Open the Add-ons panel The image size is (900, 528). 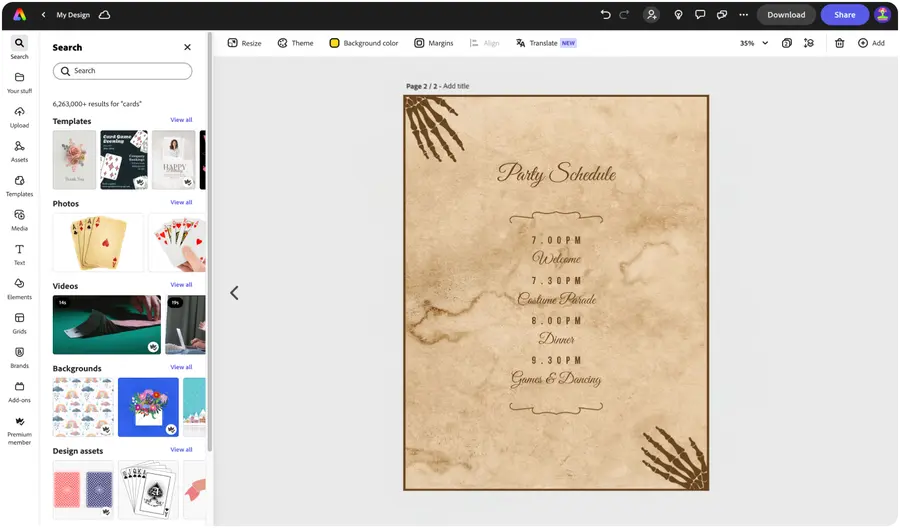(x=20, y=393)
